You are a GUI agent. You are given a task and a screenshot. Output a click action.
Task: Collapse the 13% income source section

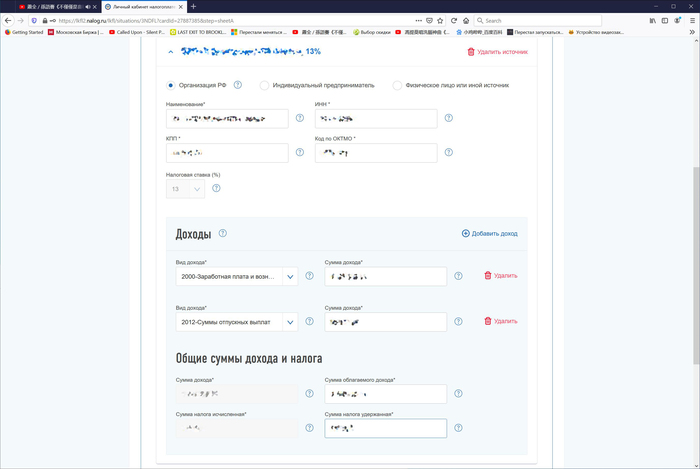(171, 52)
